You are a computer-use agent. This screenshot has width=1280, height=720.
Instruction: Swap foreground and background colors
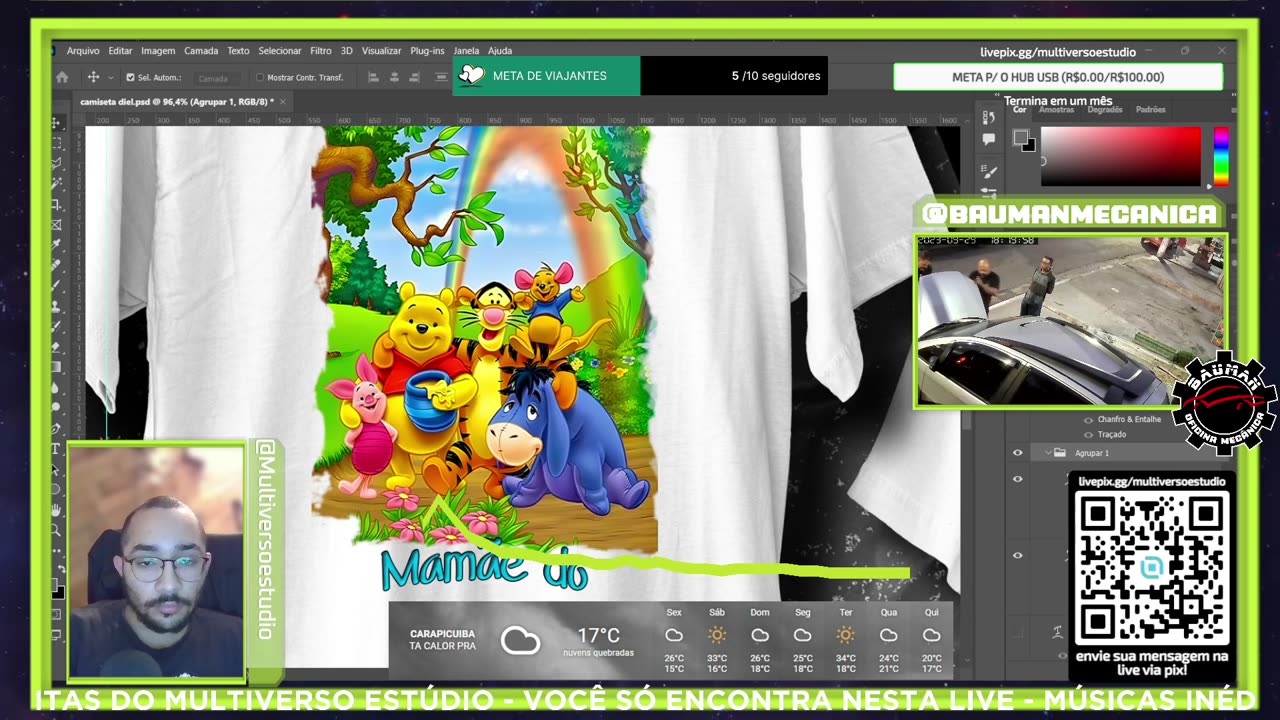click(61, 568)
